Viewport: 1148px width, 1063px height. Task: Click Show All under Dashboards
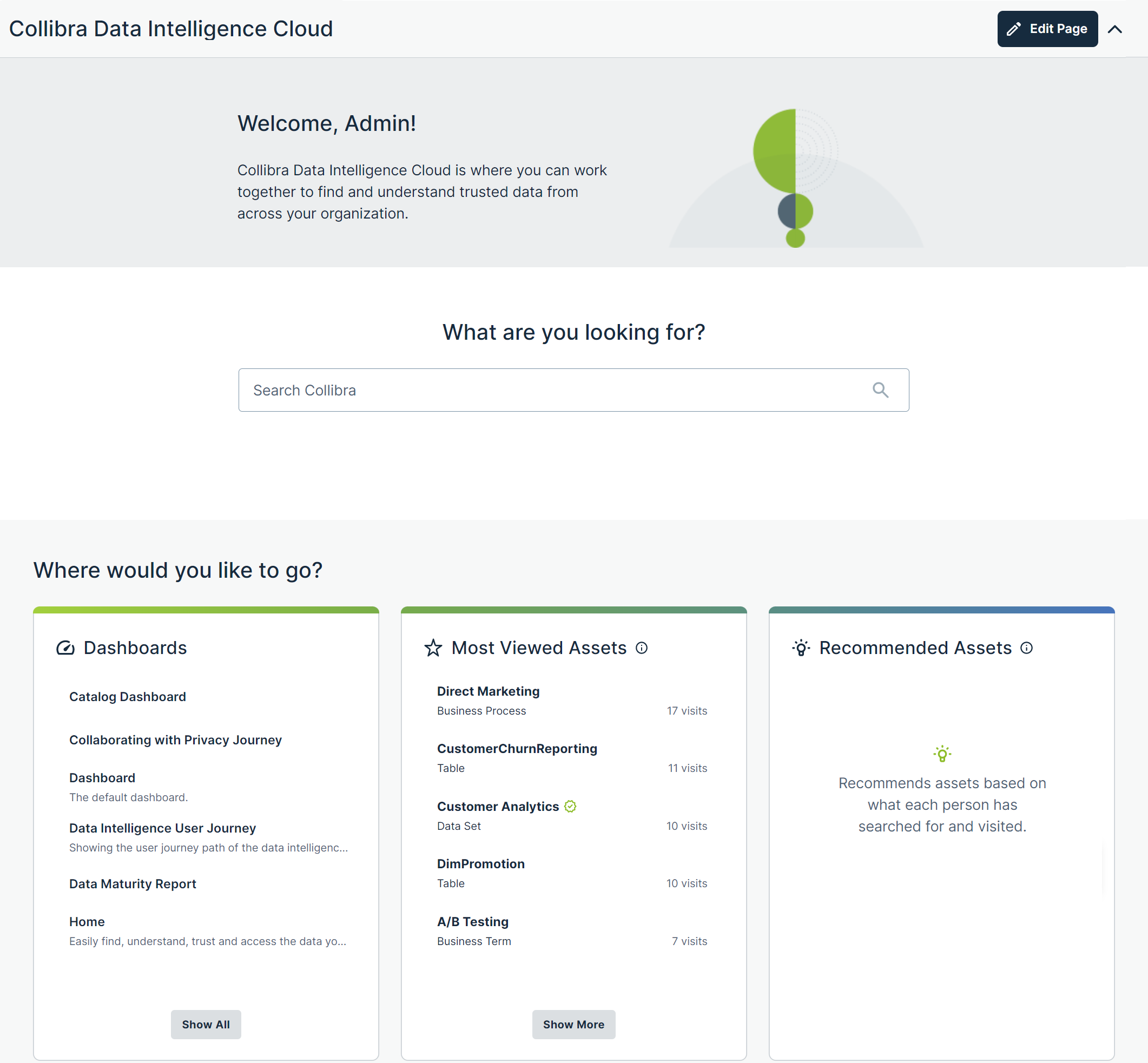click(206, 1025)
